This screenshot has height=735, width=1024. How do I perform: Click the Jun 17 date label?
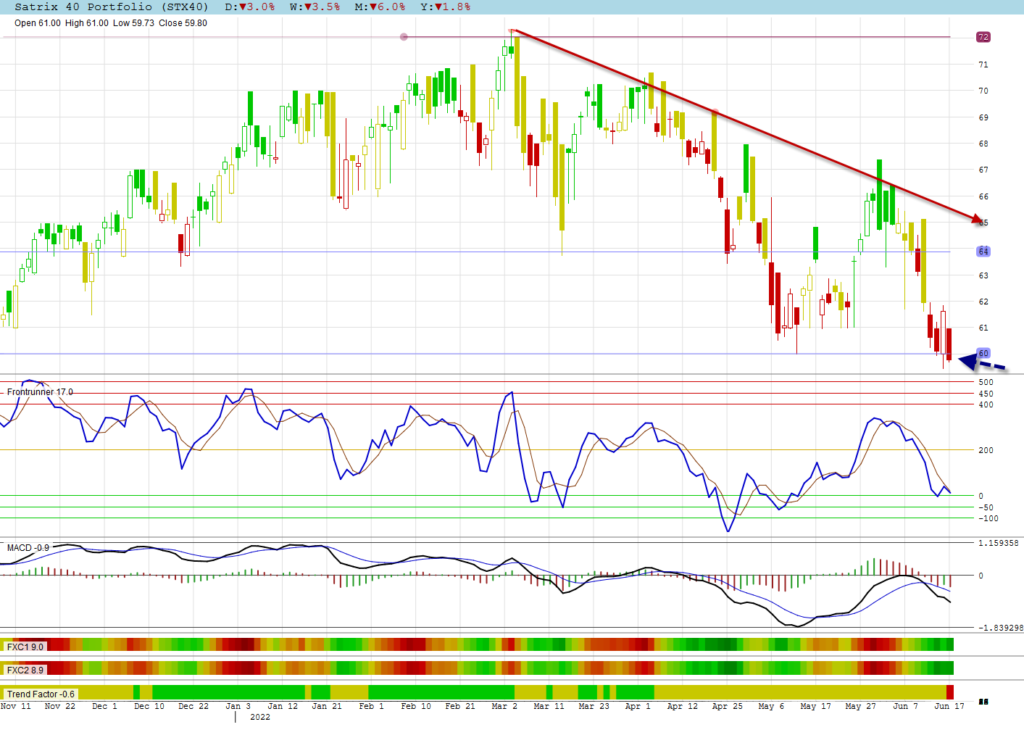(x=949, y=706)
